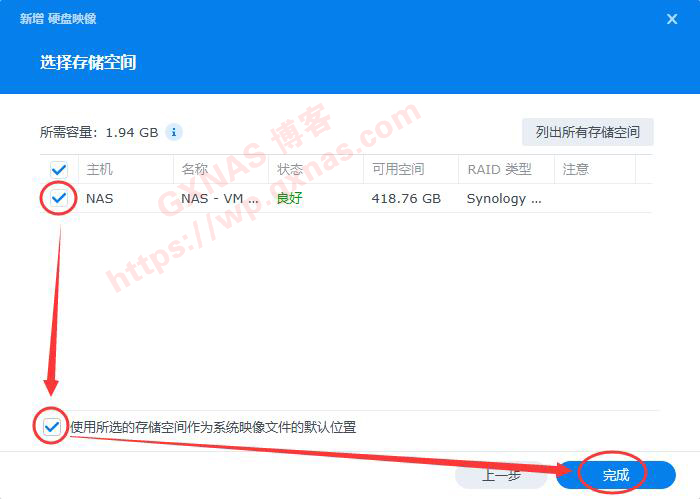Go back with the 上一步 button
Viewport: 700px width, 499px height.
[x=501, y=475]
